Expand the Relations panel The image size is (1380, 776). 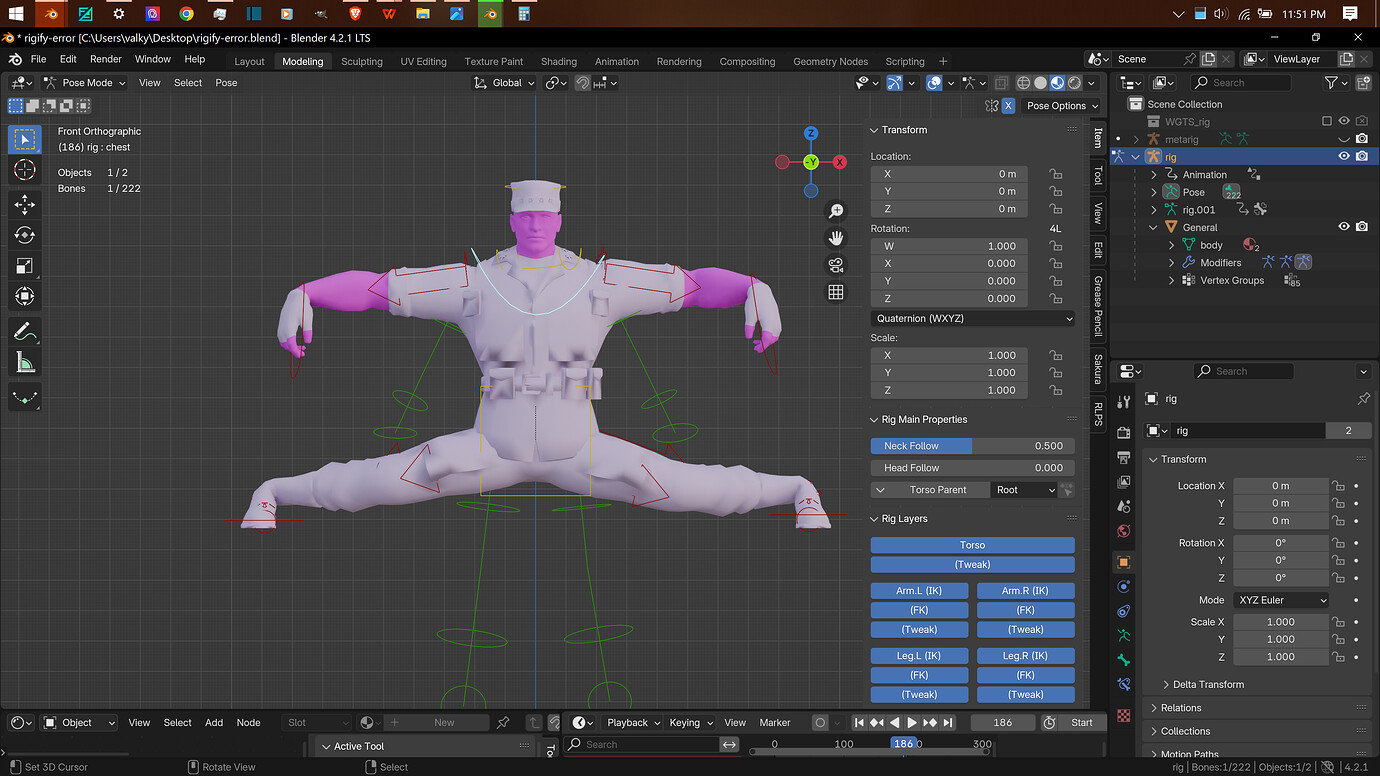pyautogui.click(x=1181, y=708)
